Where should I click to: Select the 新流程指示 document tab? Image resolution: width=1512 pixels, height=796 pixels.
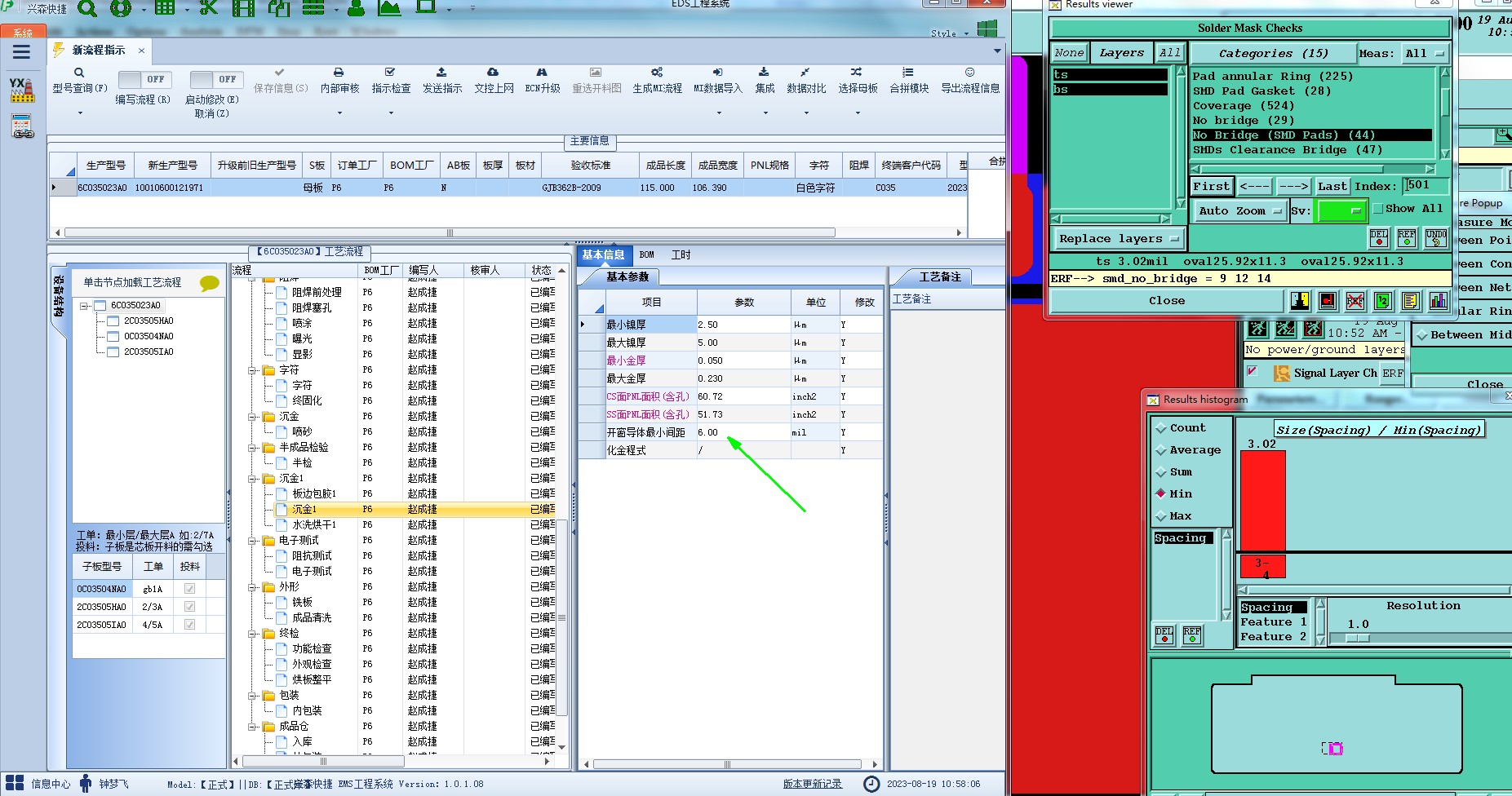pyautogui.click(x=99, y=51)
